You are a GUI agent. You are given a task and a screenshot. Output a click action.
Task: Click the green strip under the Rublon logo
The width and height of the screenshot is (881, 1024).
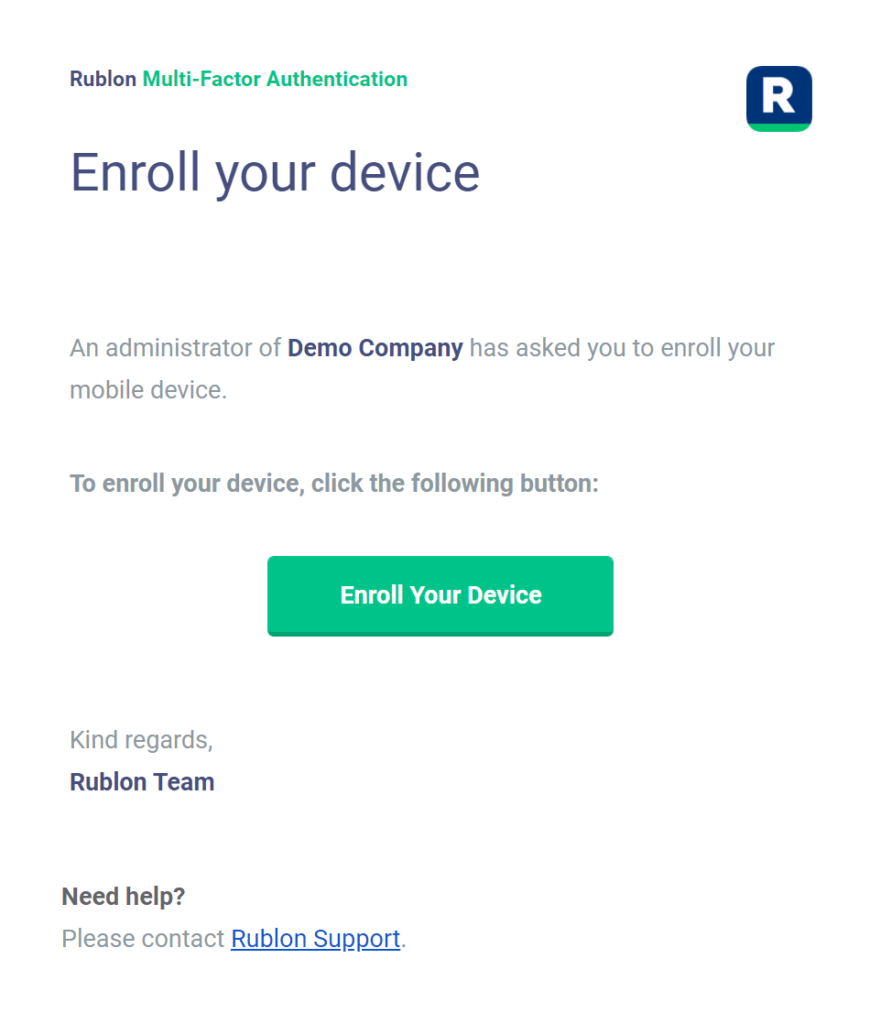778,127
